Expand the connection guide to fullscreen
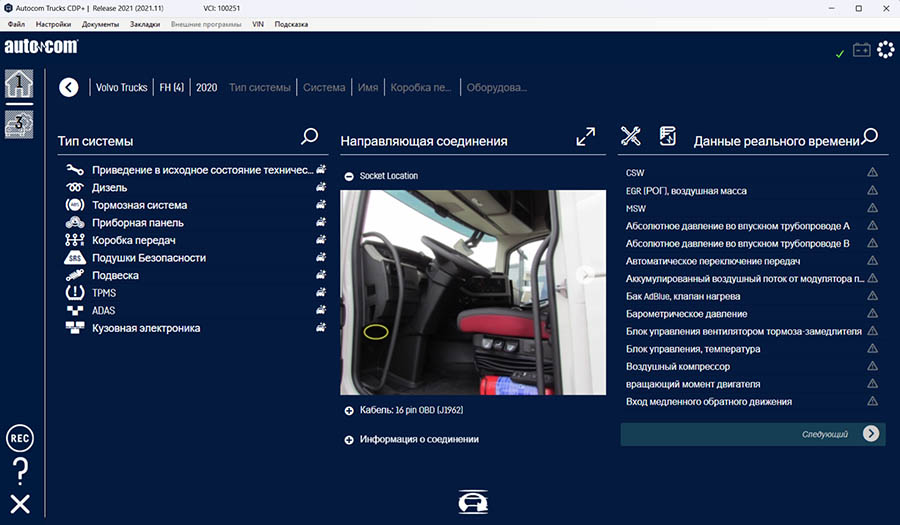This screenshot has height=525, width=900. pos(586,137)
